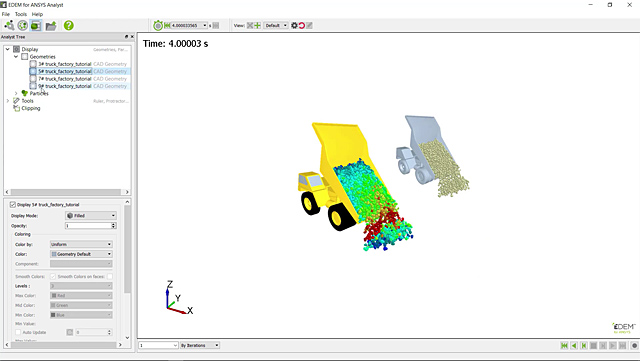The height and width of the screenshot is (361, 640).
Task: Play simulation forward
Action: pos(613,345)
